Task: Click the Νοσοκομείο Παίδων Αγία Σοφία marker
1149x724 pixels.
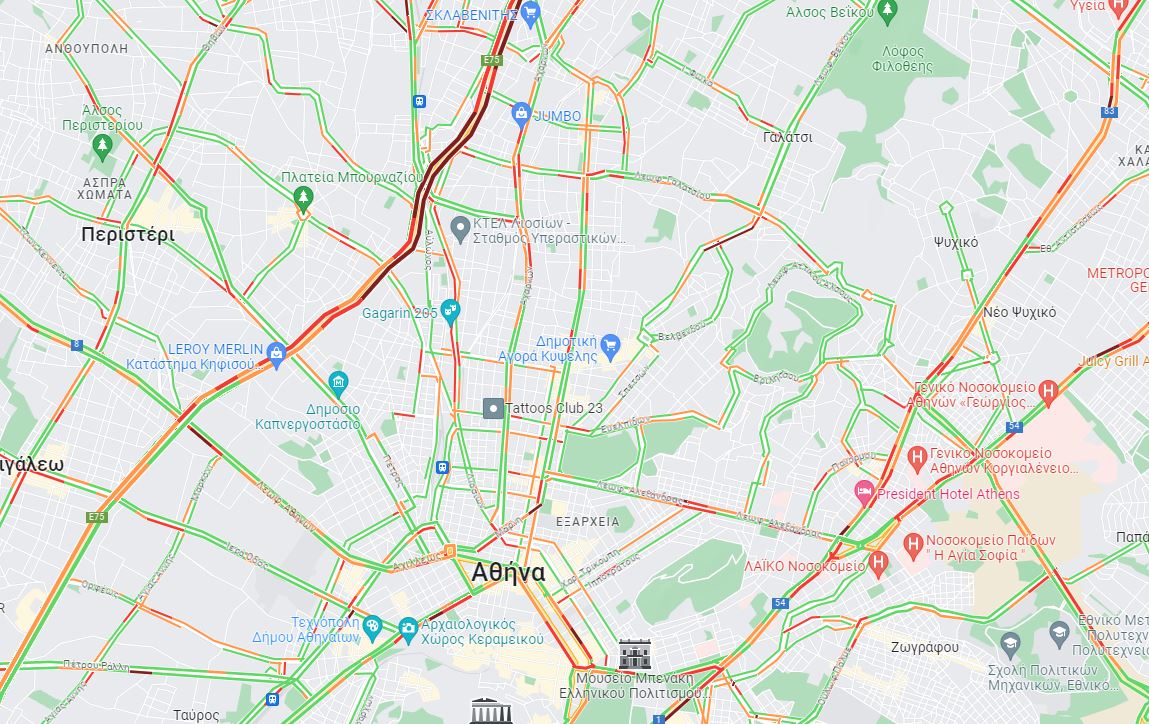Action: 913,545
